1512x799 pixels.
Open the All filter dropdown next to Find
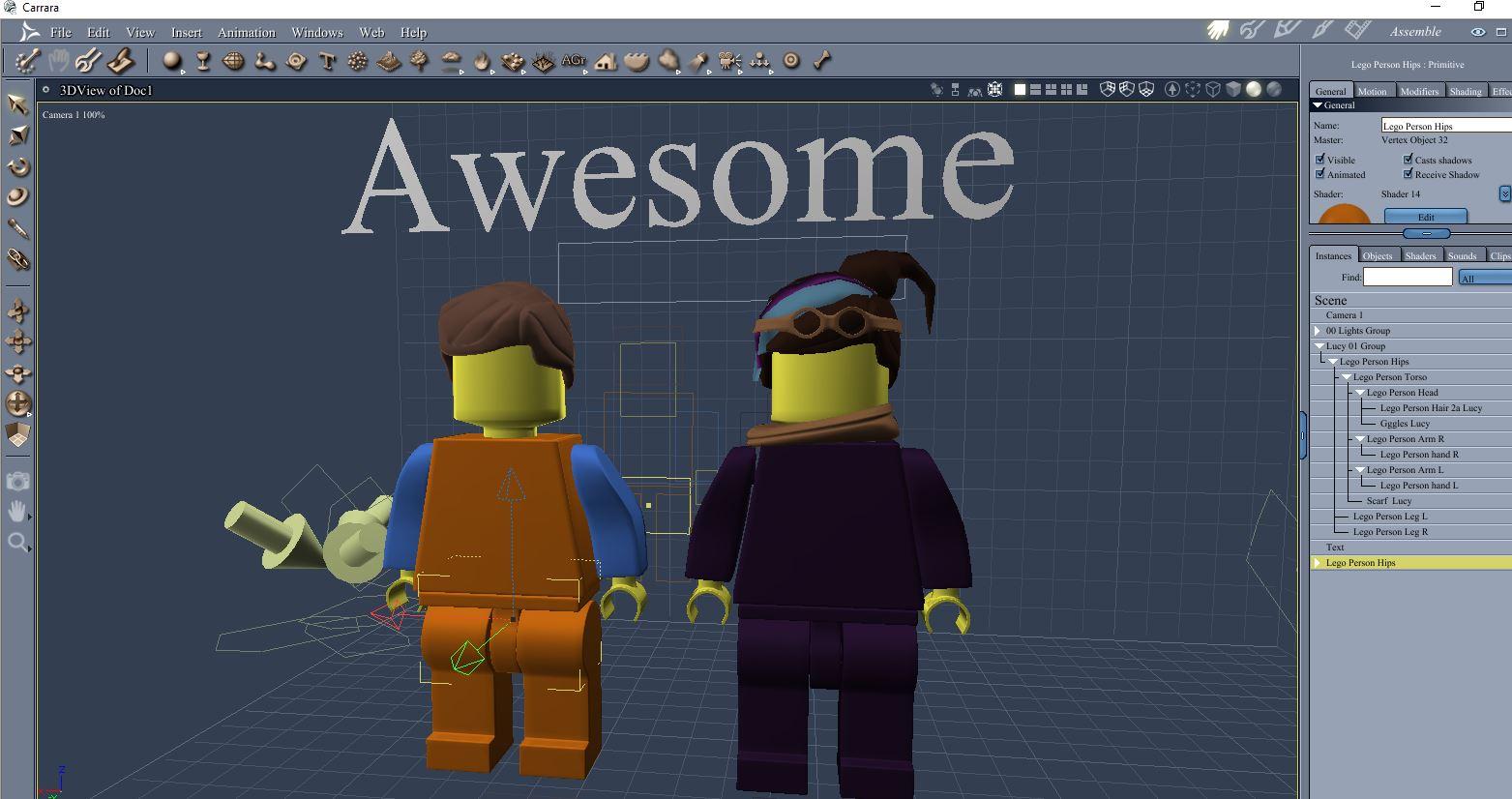point(1485,278)
